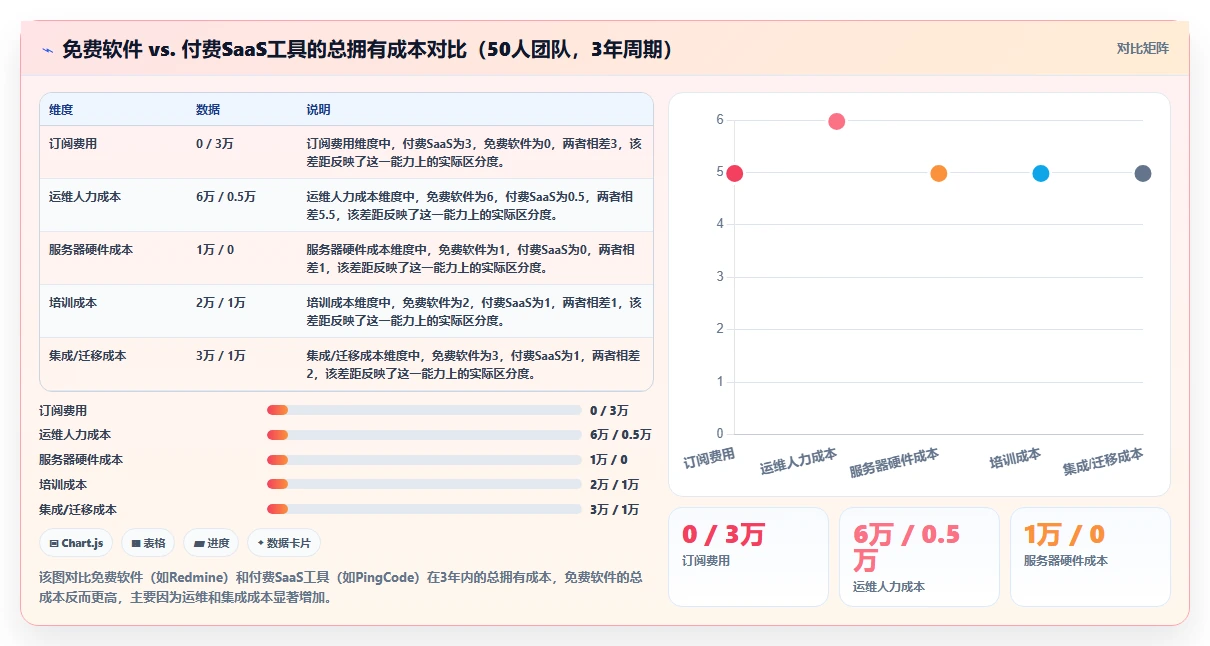This screenshot has width=1210, height=646.
Task: Select the 进度 tag chip
Action: coord(211,543)
